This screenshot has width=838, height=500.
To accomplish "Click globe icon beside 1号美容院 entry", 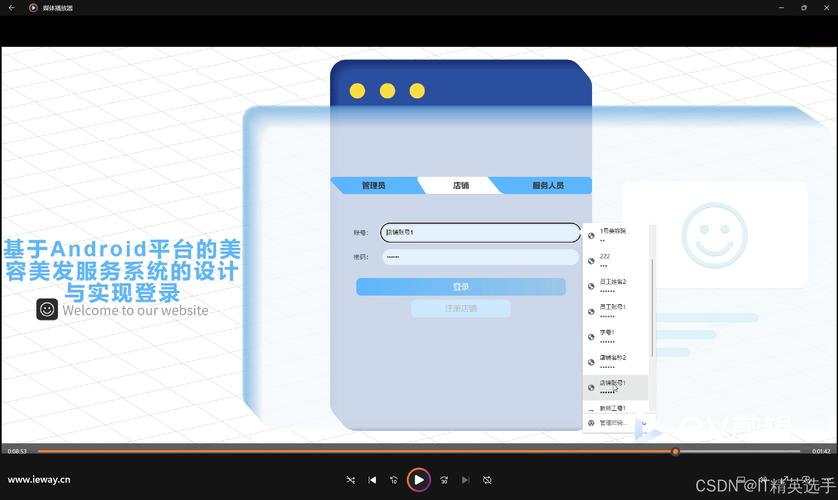I will pyautogui.click(x=591, y=236).
